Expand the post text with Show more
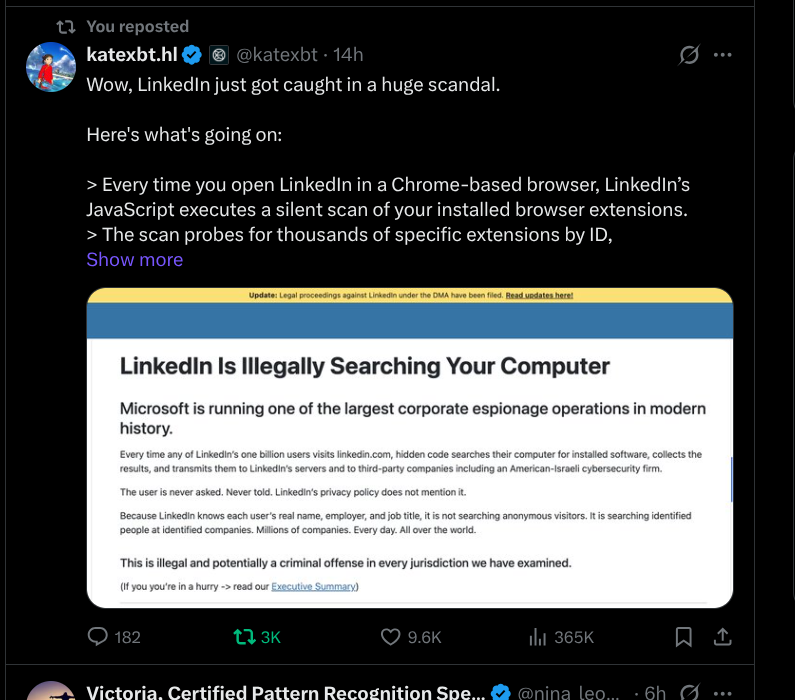The height and width of the screenshot is (700, 795). point(134,260)
